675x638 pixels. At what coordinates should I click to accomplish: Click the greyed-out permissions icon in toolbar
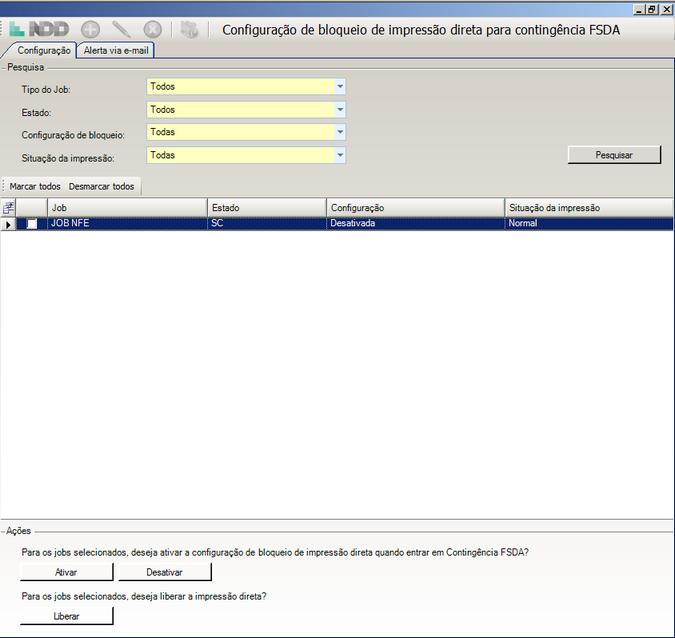(189, 30)
